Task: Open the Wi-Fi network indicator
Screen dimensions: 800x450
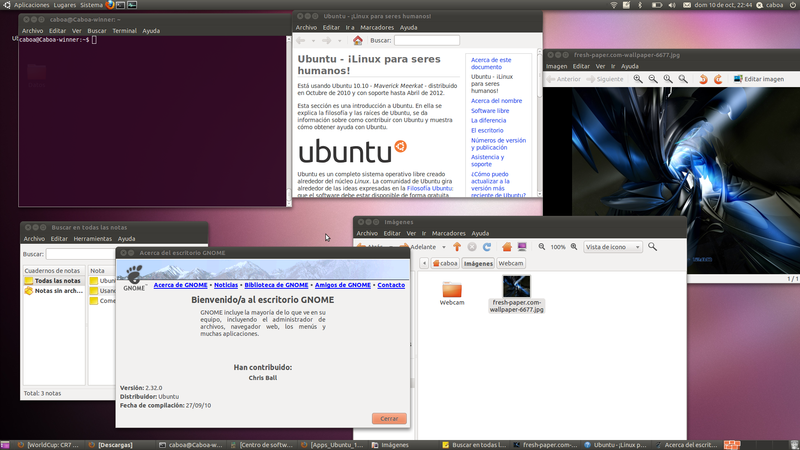Action: [614, 5]
